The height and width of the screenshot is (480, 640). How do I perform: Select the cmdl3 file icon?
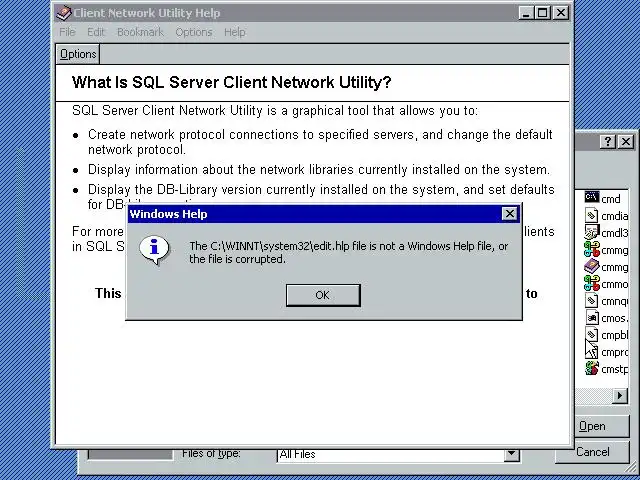591,232
